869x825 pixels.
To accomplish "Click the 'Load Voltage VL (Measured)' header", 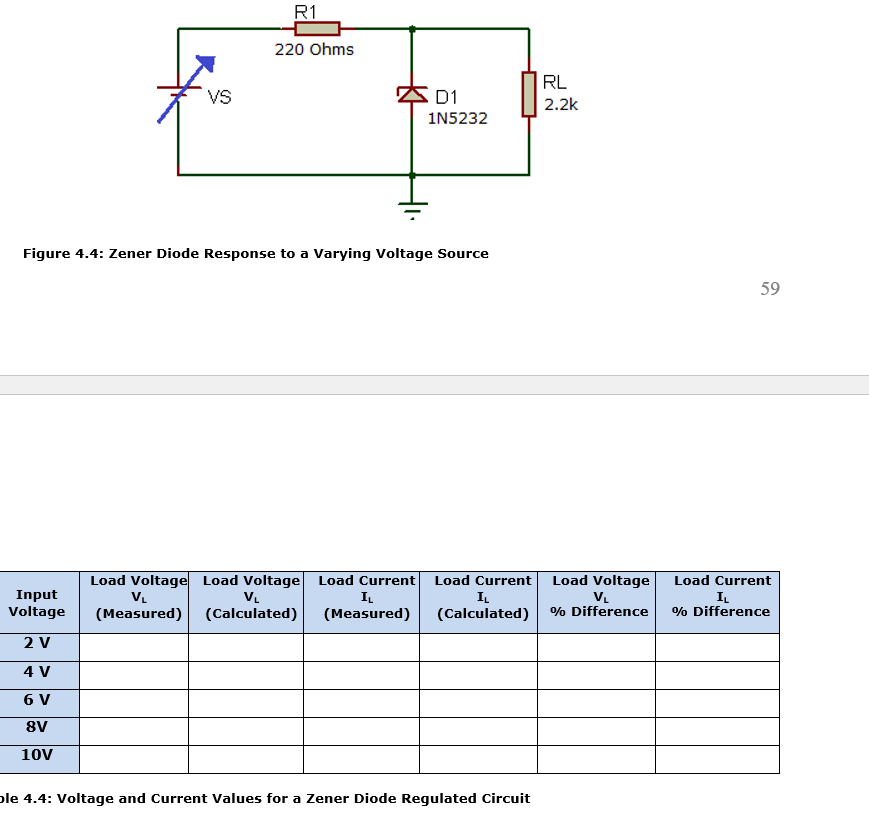I will click(134, 603).
